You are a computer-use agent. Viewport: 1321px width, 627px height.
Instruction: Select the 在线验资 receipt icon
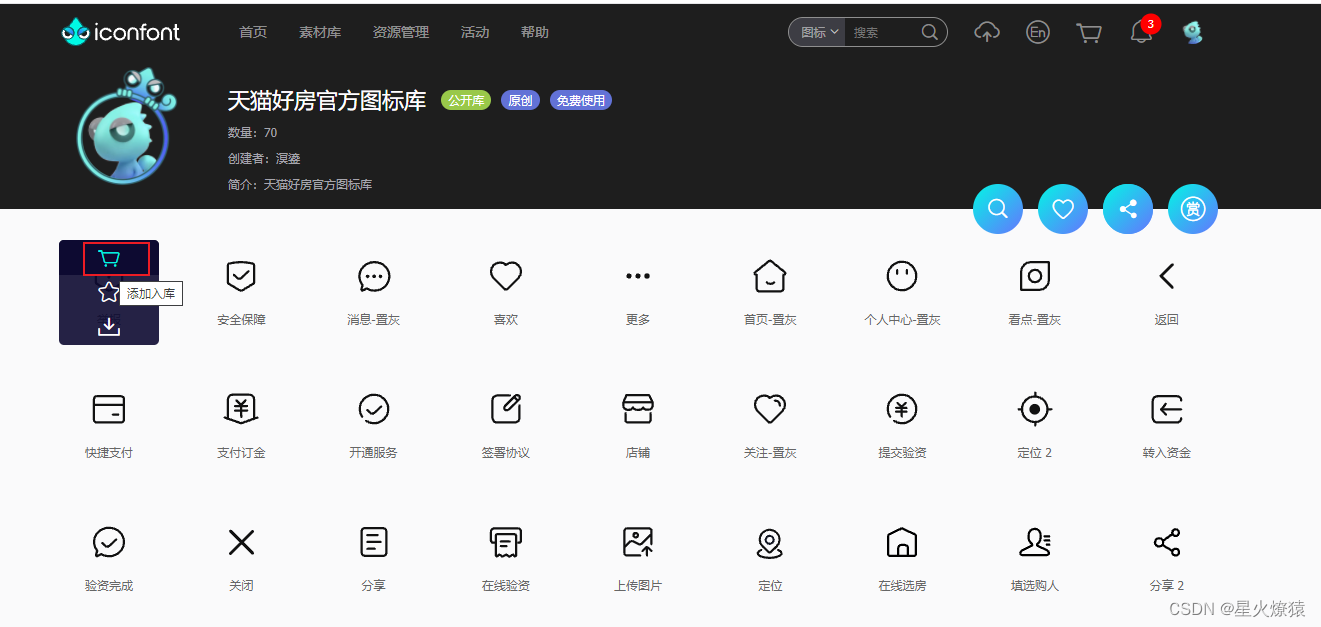point(506,542)
